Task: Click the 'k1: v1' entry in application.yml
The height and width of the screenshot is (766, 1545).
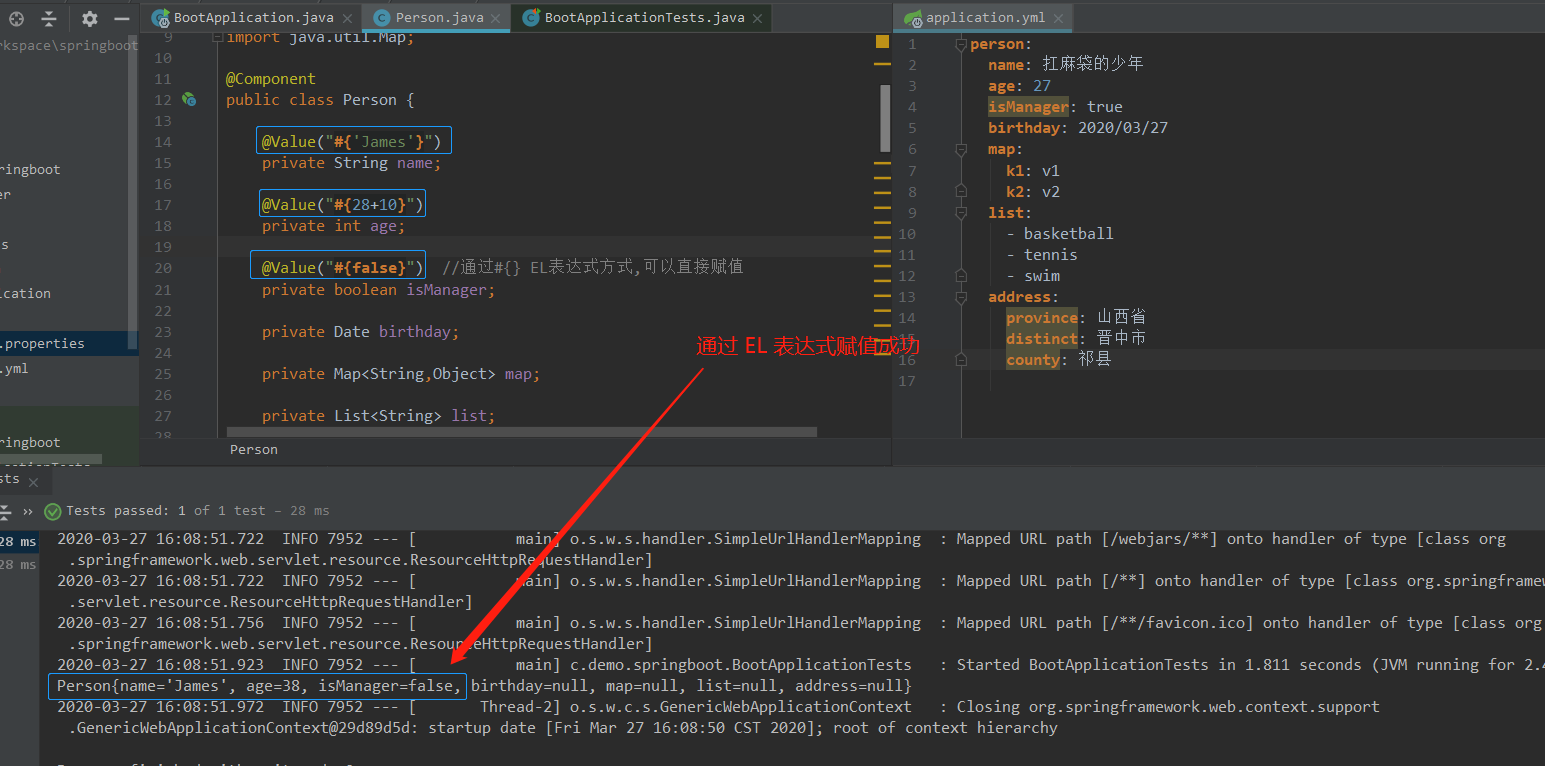Action: pyautogui.click(x=1033, y=170)
